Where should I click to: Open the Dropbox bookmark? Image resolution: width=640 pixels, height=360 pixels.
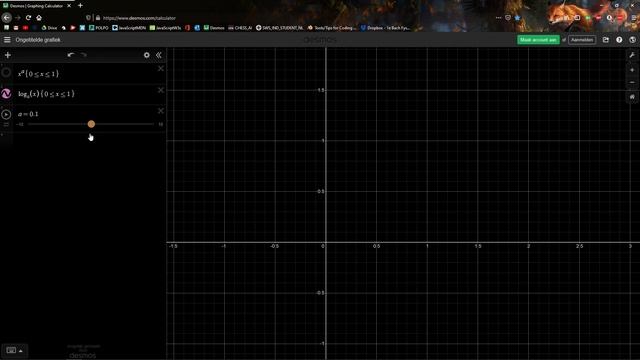click(x=385, y=28)
